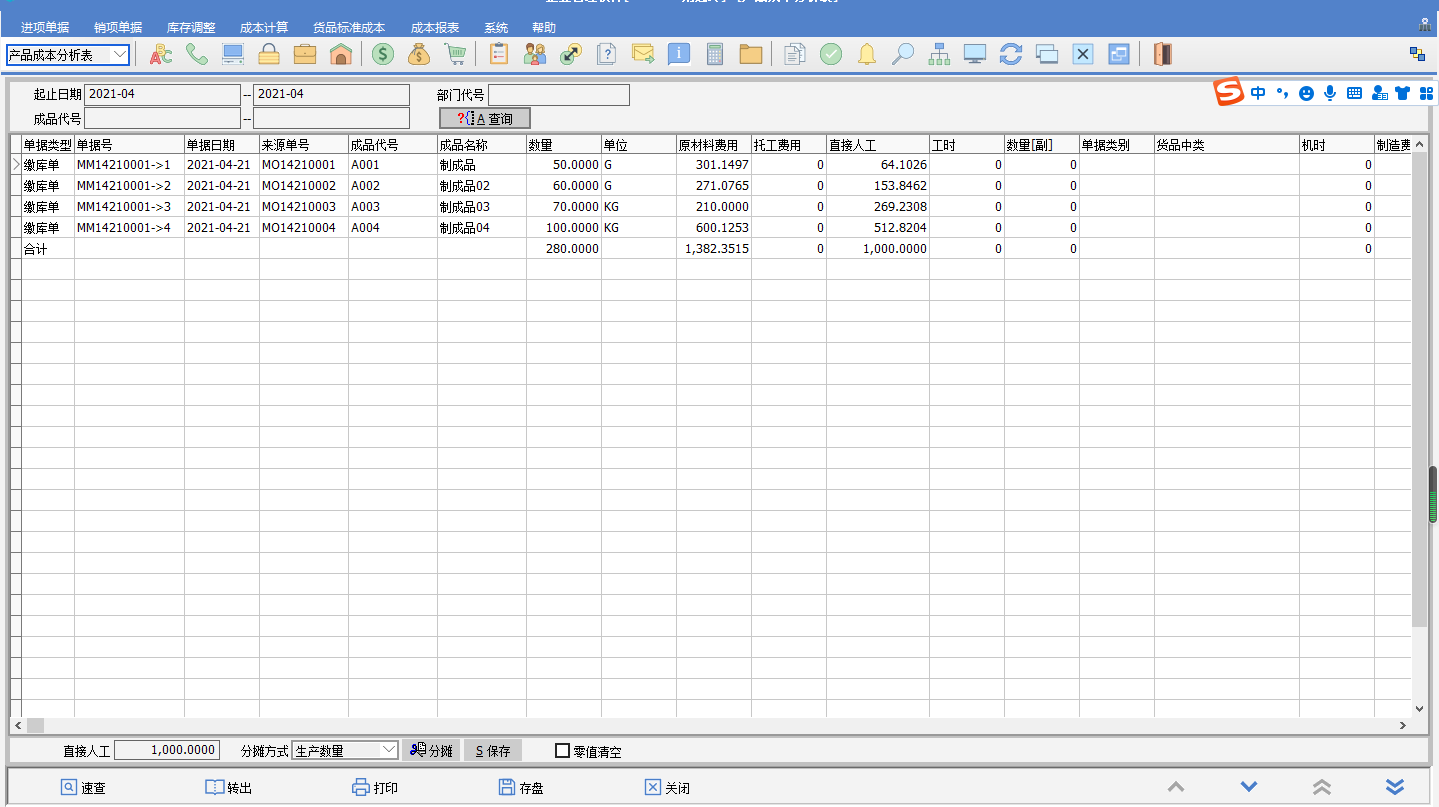Open the 成本计算 menu

(x=264, y=28)
